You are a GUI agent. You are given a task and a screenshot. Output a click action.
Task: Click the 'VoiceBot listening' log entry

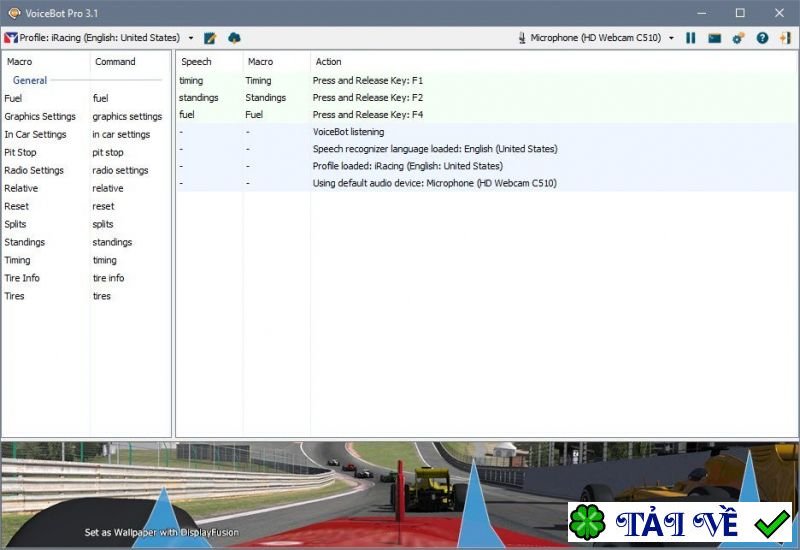pos(348,132)
